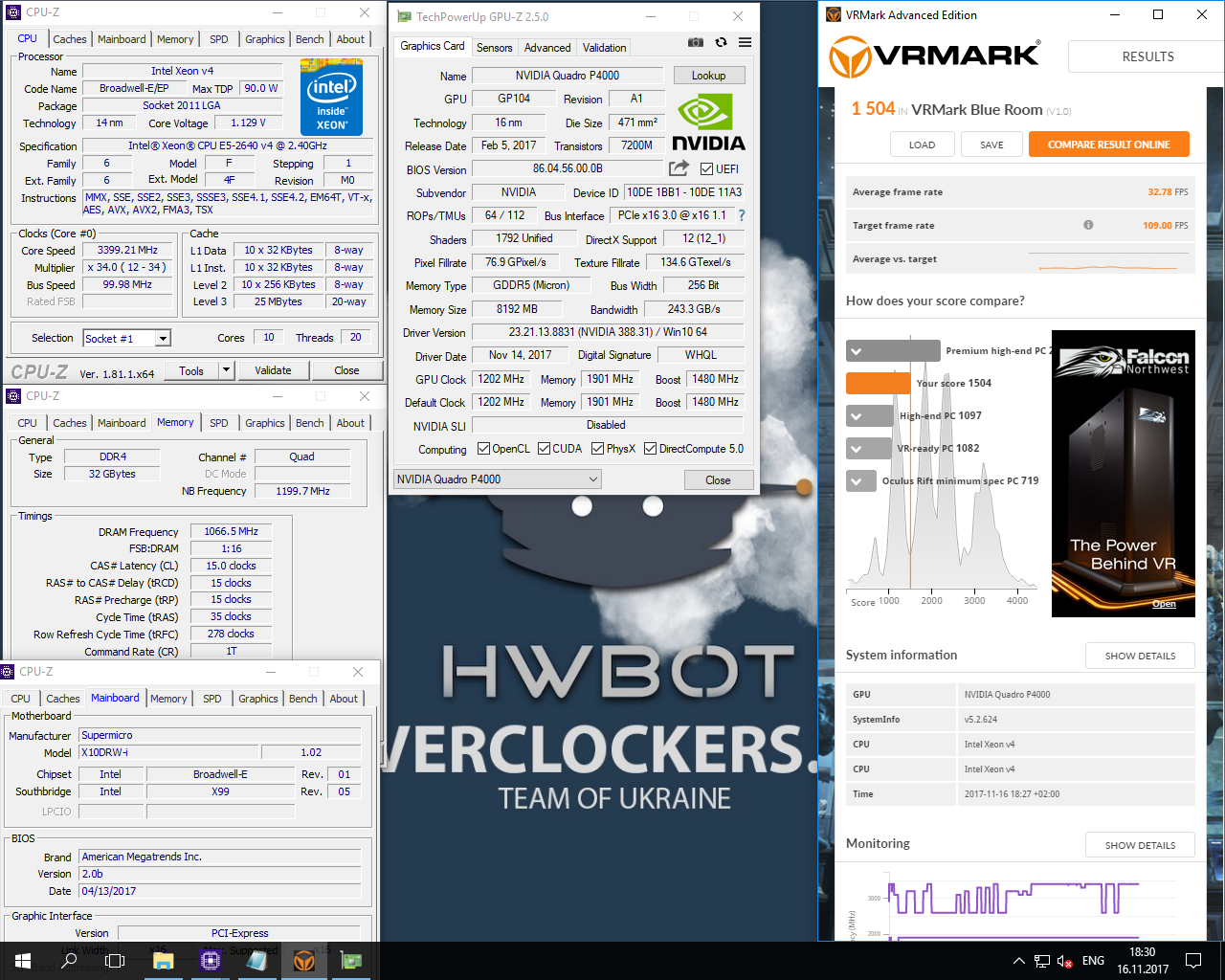Click the Falcon Northwest advertisement banner
The image size is (1225, 980).
pyautogui.click(x=1122, y=474)
